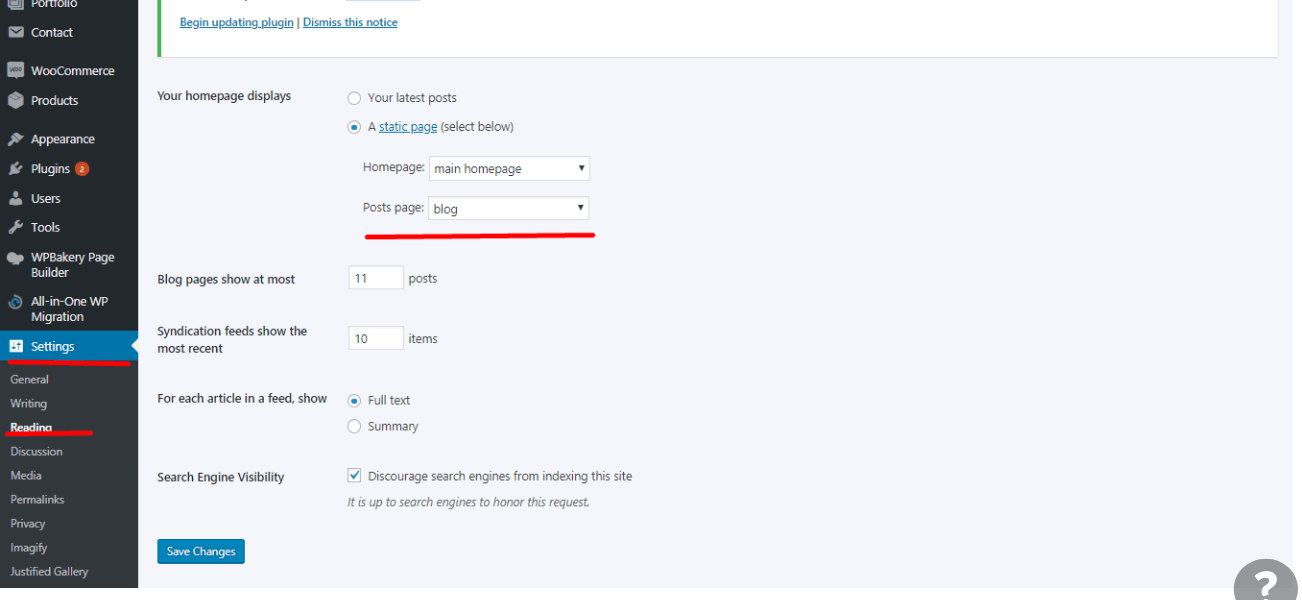
Task: Click the Contact envelope icon in sidebar
Action: [x=16, y=32]
